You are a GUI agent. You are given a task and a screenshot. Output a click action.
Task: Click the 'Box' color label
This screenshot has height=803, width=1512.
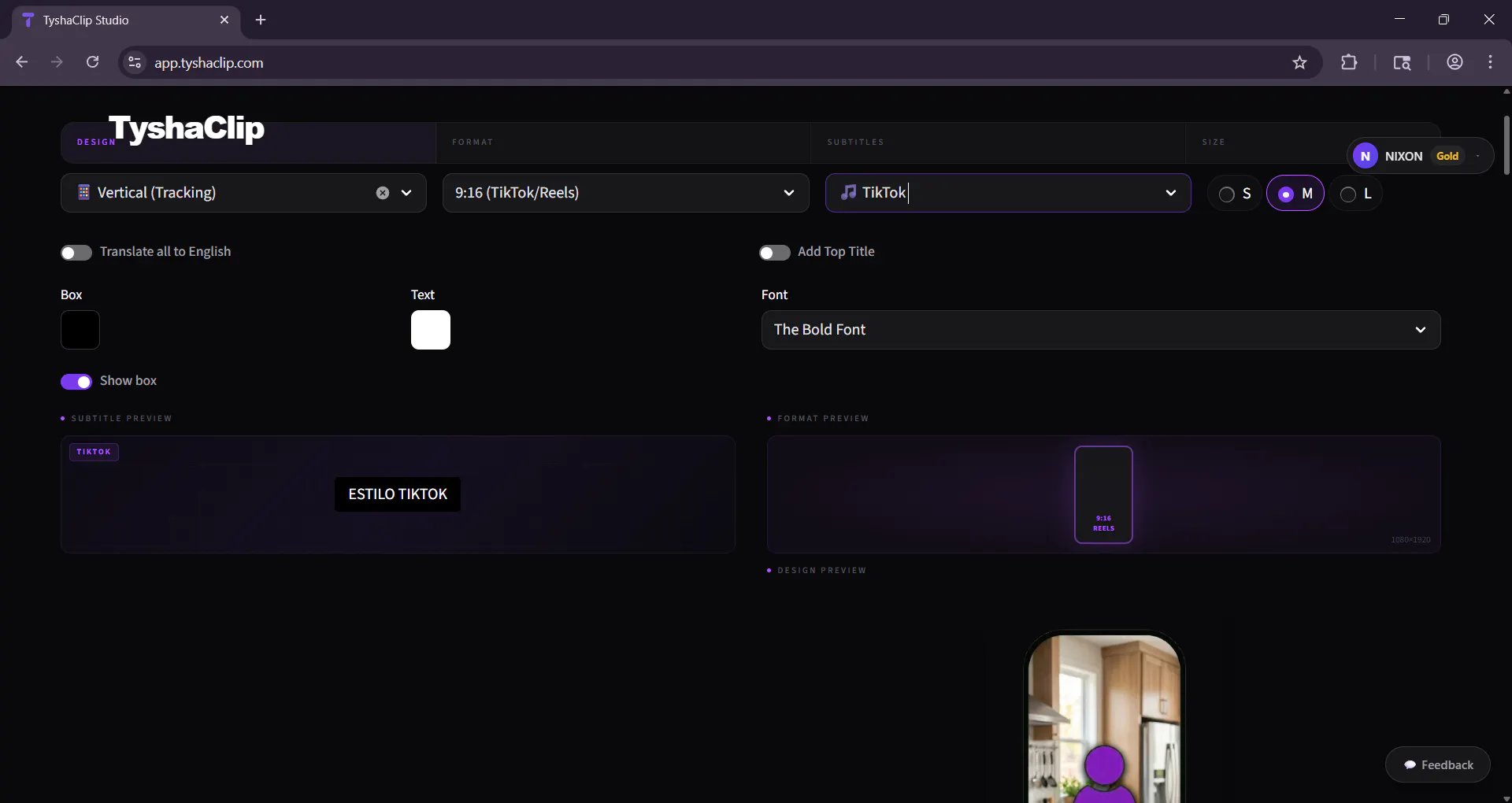click(x=72, y=295)
